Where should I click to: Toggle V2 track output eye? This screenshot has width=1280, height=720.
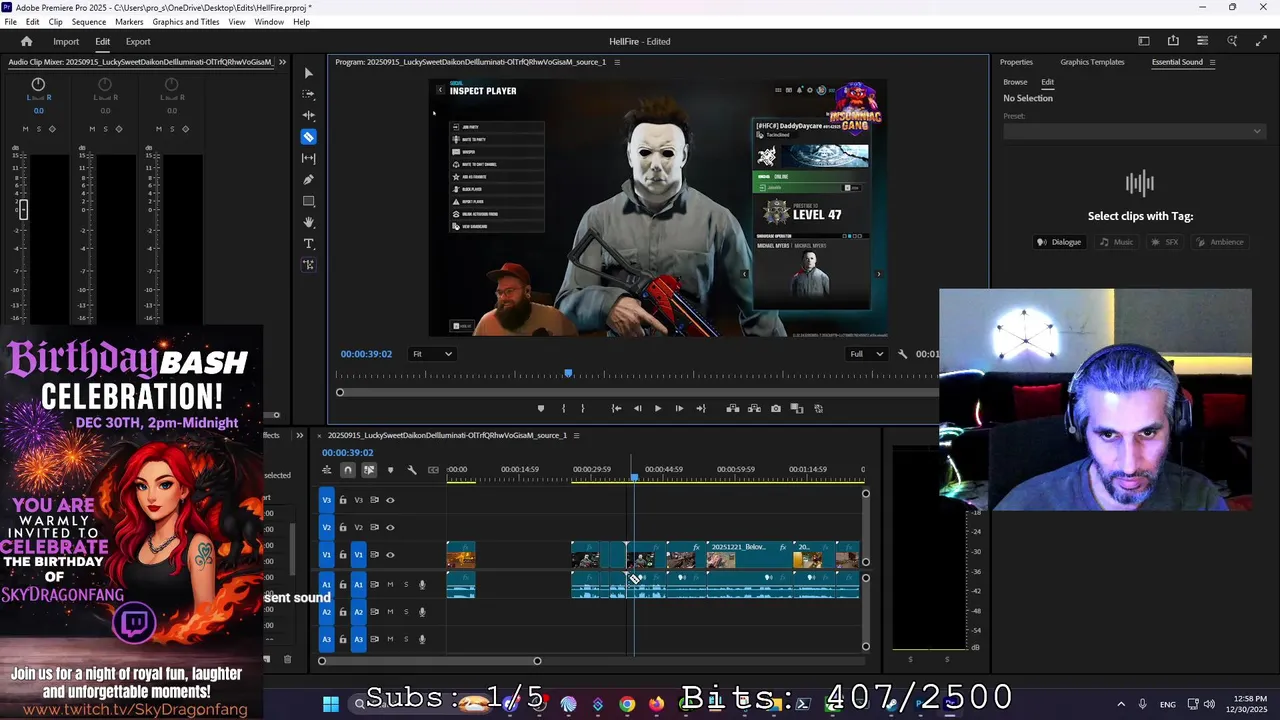tap(390, 527)
